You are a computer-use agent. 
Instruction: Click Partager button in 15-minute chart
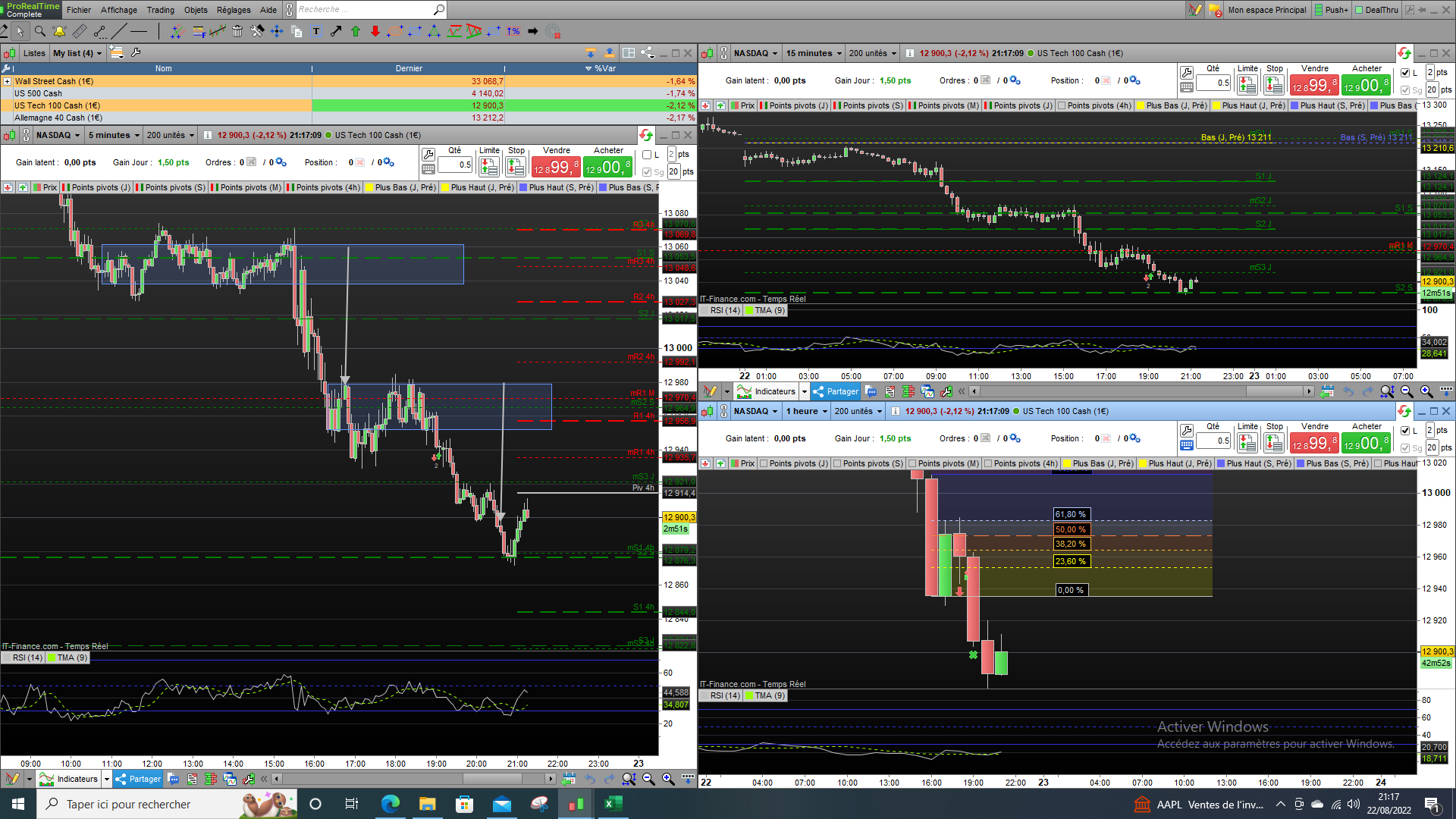point(836,391)
